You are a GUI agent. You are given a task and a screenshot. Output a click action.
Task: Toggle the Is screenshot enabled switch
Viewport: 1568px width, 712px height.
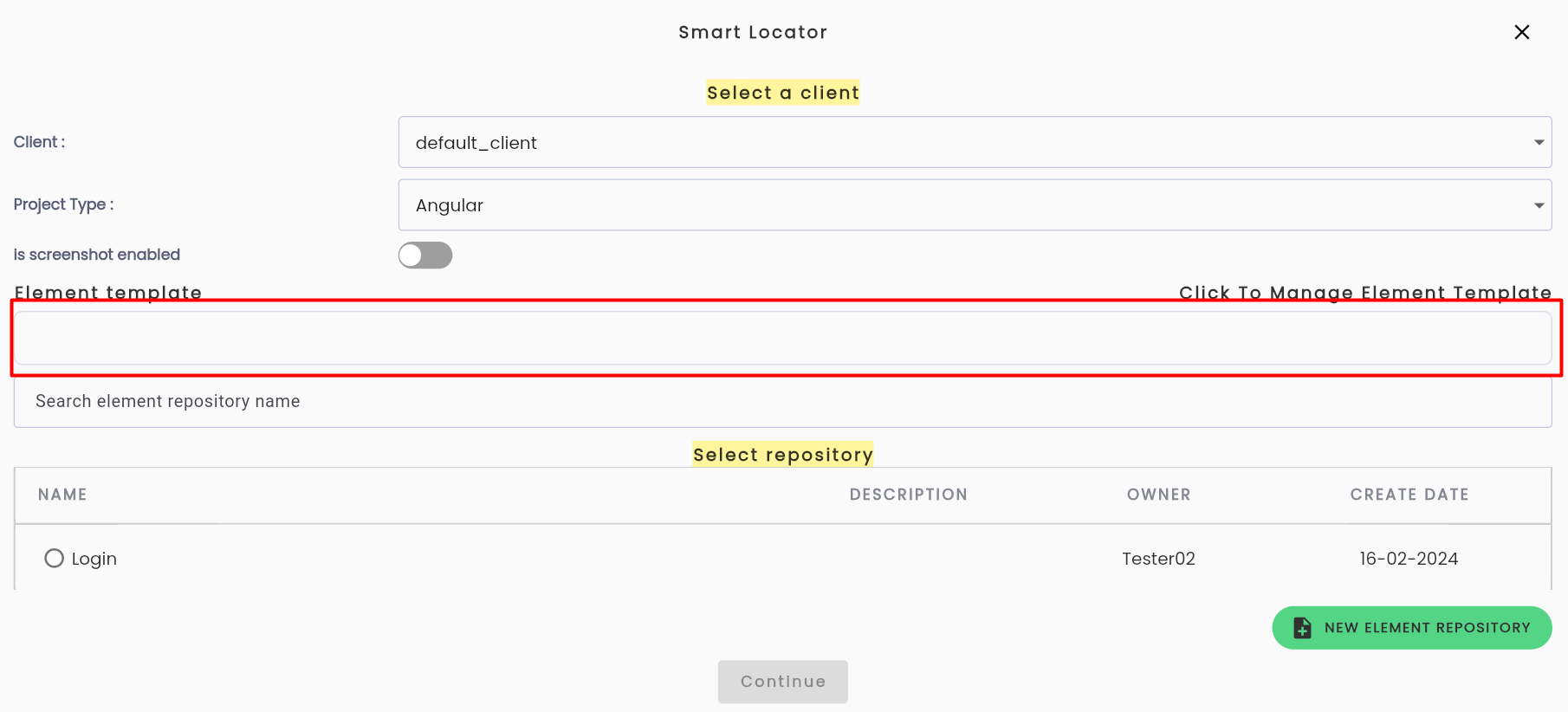coord(425,256)
